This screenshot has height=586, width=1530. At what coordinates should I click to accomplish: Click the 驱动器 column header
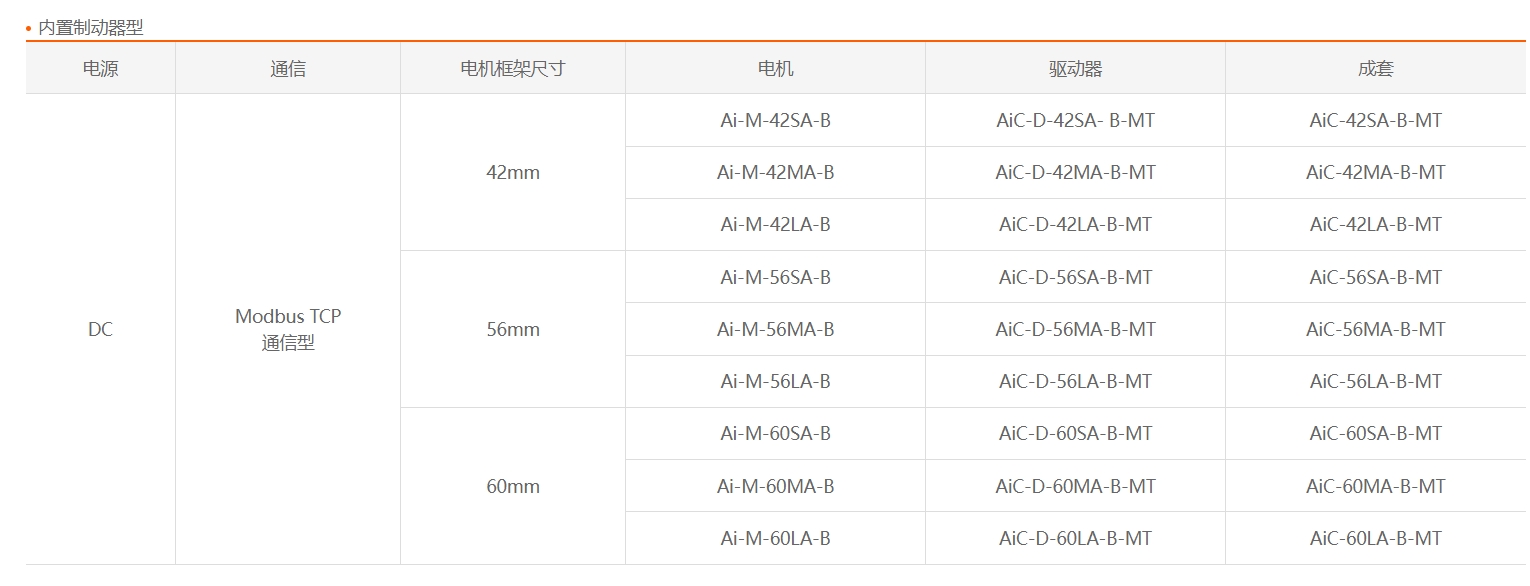pyautogui.click(x=1075, y=69)
